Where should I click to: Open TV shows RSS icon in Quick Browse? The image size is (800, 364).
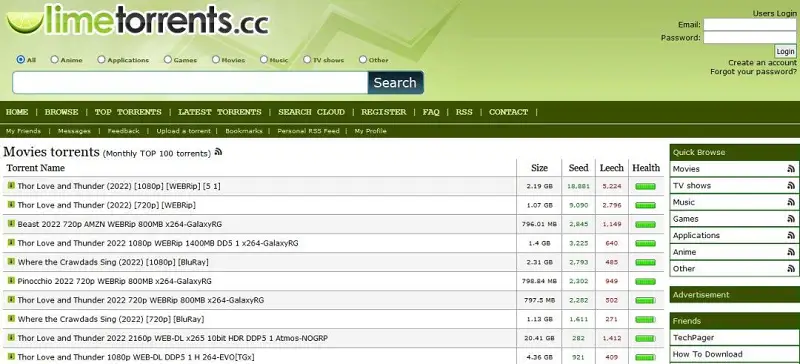[x=791, y=186]
